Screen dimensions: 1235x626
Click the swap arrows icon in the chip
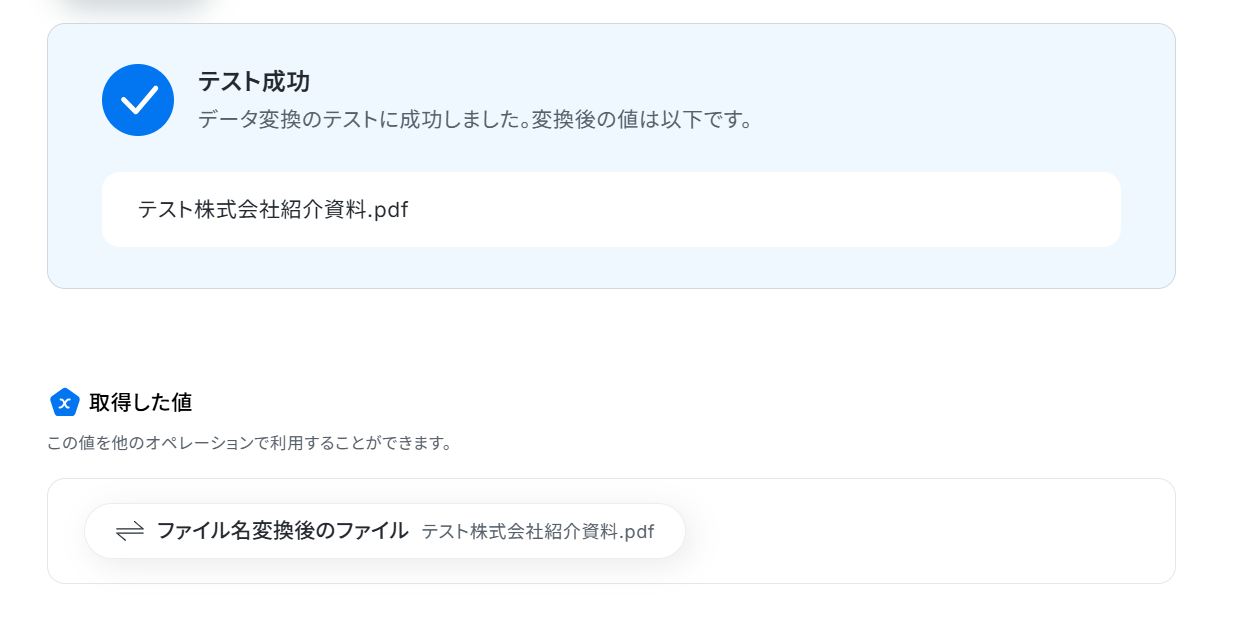130,531
